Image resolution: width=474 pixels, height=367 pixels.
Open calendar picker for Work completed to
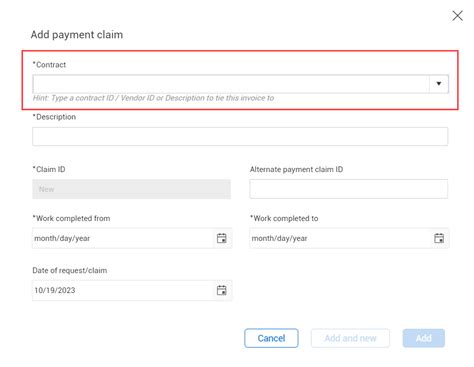[439, 238]
